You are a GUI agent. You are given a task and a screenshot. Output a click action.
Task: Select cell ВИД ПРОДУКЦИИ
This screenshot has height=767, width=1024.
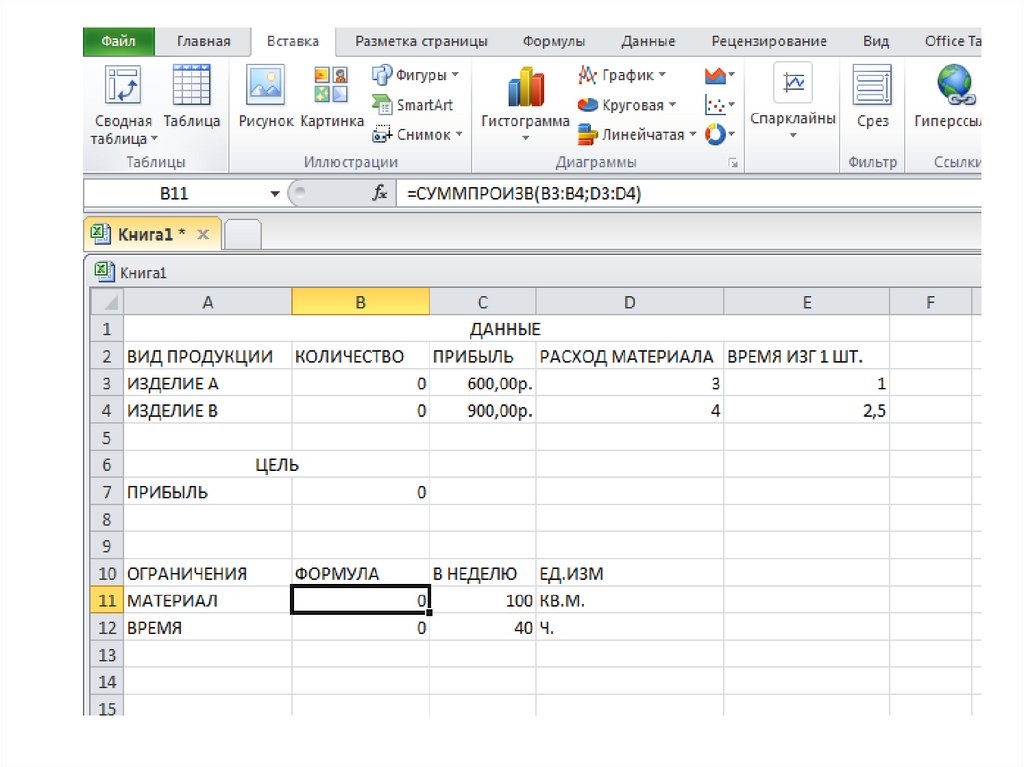(208, 356)
